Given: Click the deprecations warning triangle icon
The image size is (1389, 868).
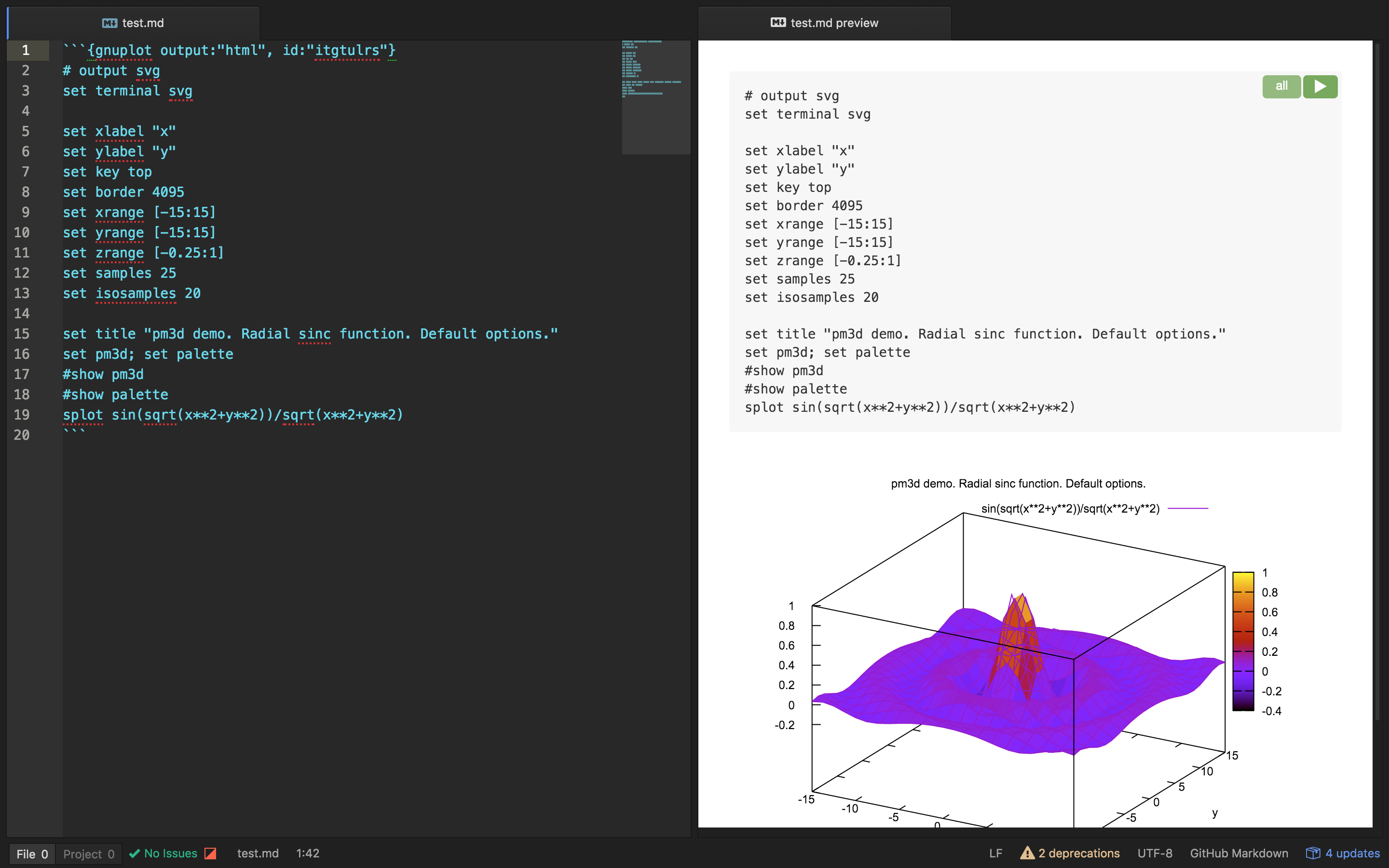Looking at the screenshot, I should coord(1027,853).
